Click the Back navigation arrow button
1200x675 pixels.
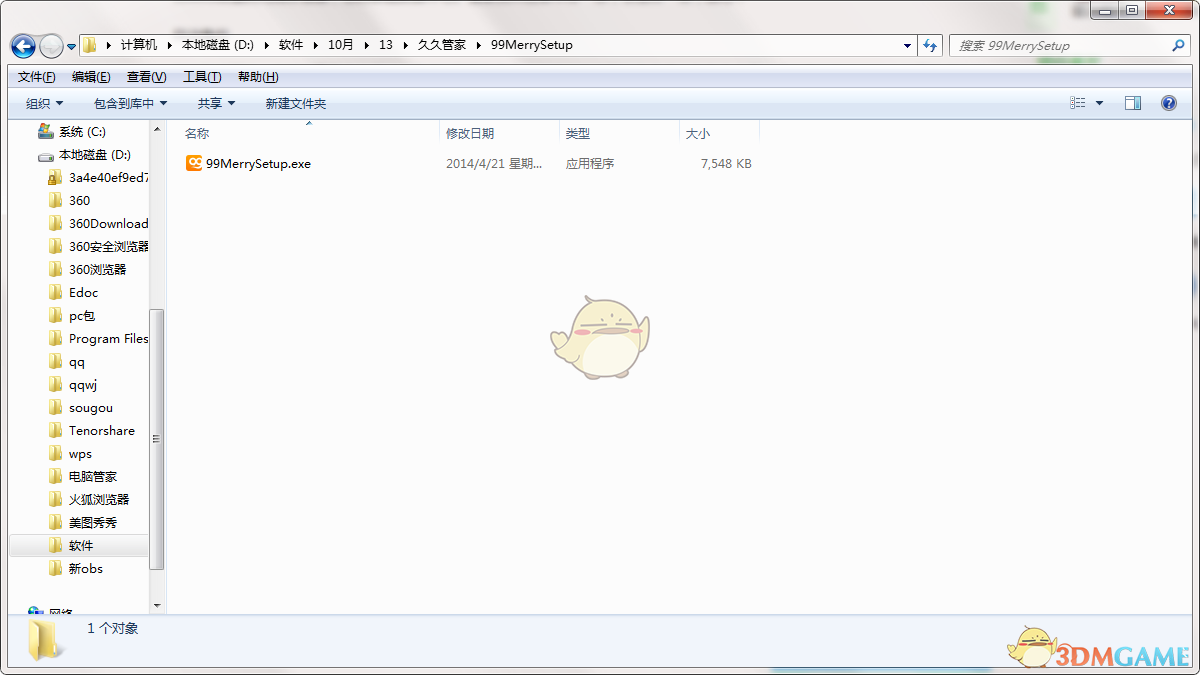(24, 46)
